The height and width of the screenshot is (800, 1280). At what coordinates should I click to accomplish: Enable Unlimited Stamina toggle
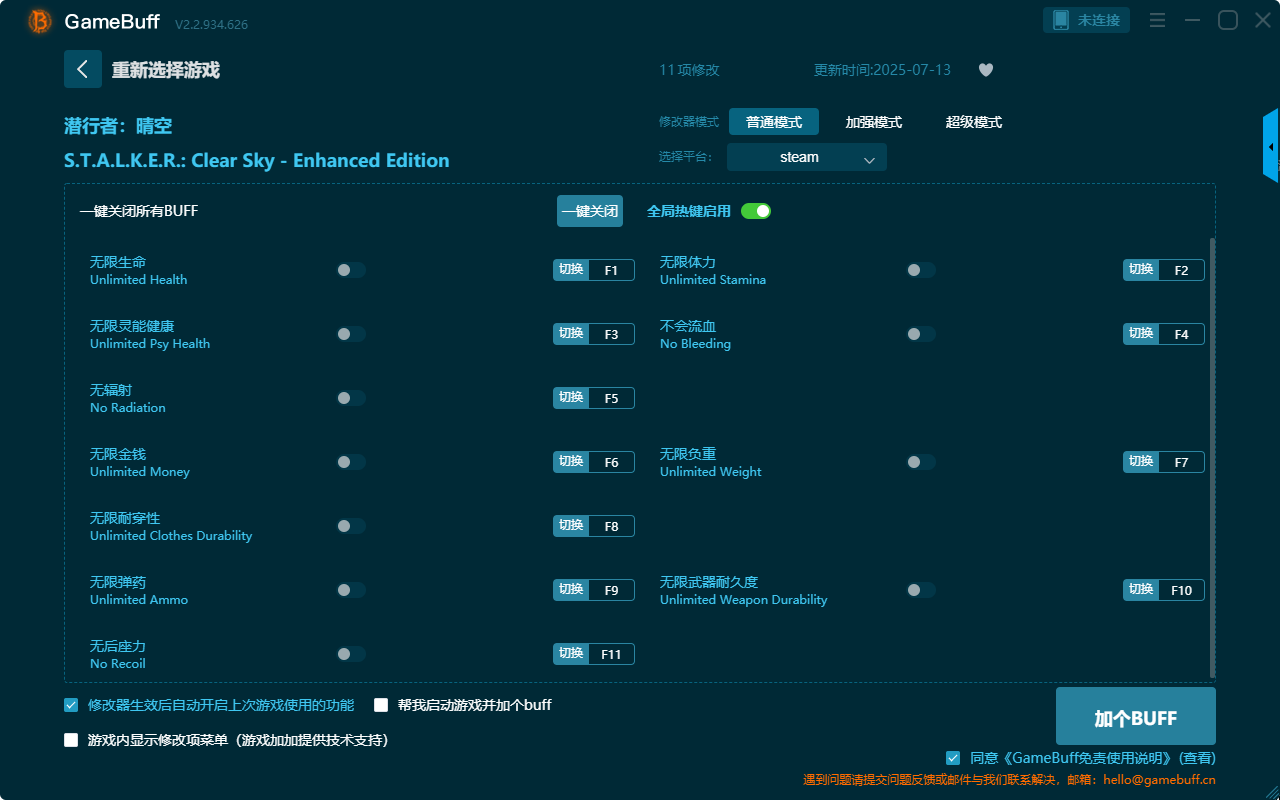click(921, 270)
